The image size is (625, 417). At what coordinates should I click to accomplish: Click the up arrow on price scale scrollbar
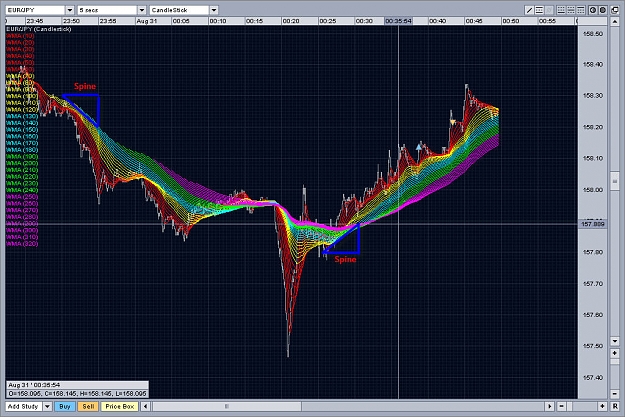click(615, 21)
